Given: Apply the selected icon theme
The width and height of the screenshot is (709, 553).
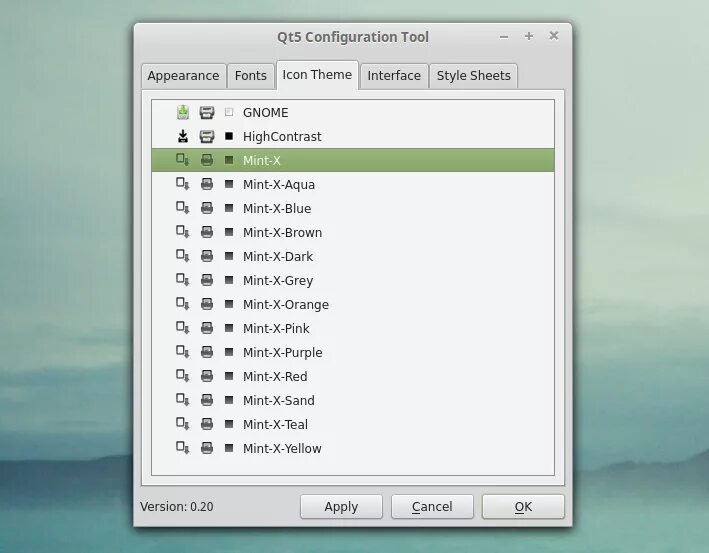Looking at the screenshot, I should click(x=341, y=506).
